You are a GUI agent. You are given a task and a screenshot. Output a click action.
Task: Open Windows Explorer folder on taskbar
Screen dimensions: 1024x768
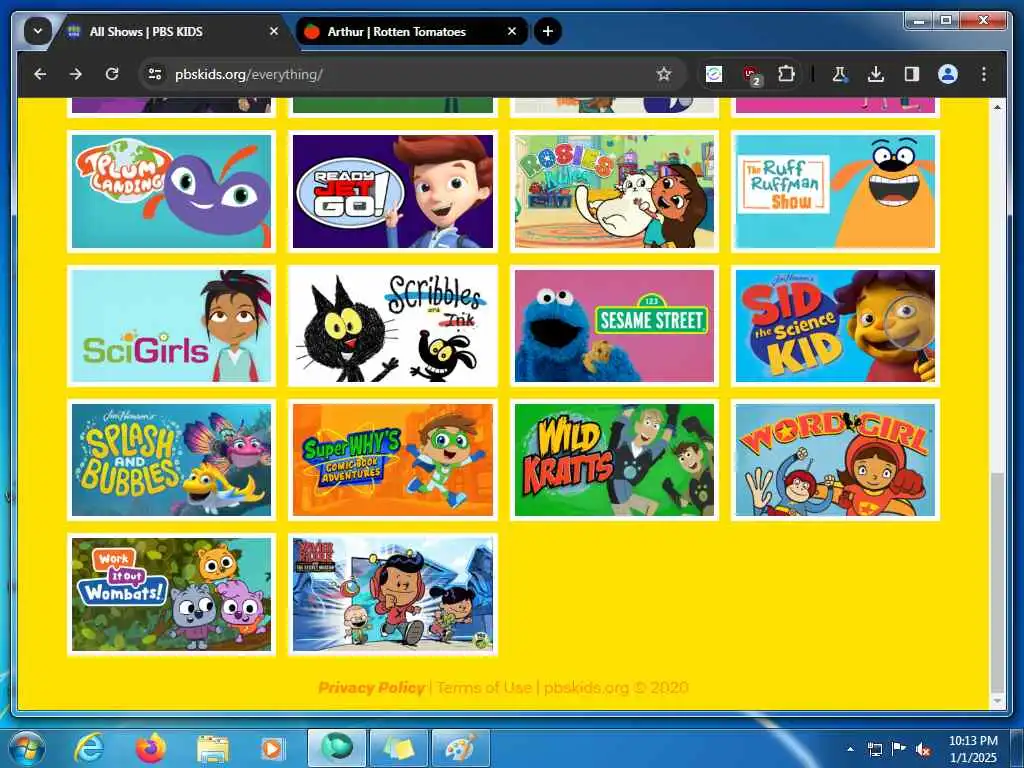tap(212, 748)
